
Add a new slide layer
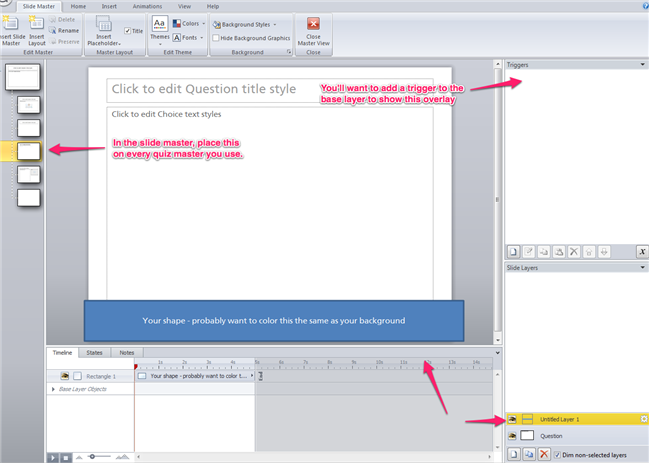coord(513,454)
